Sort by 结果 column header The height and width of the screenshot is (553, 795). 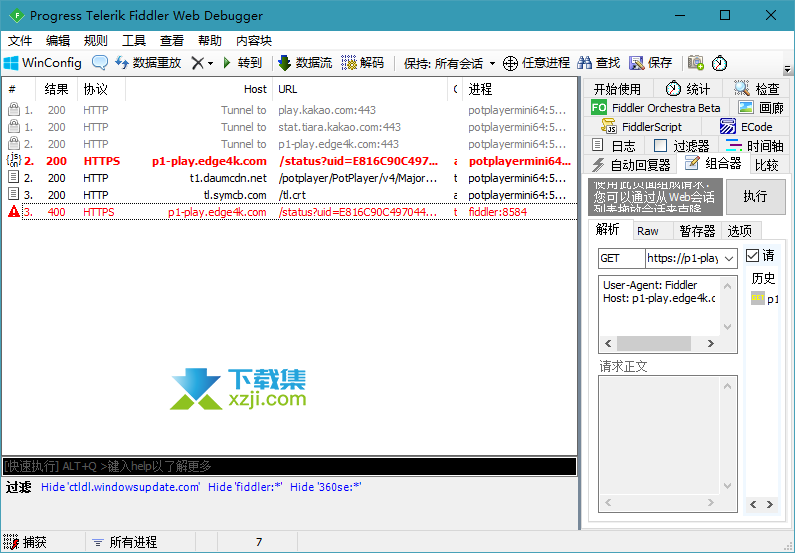pyautogui.click(x=56, y=89)
